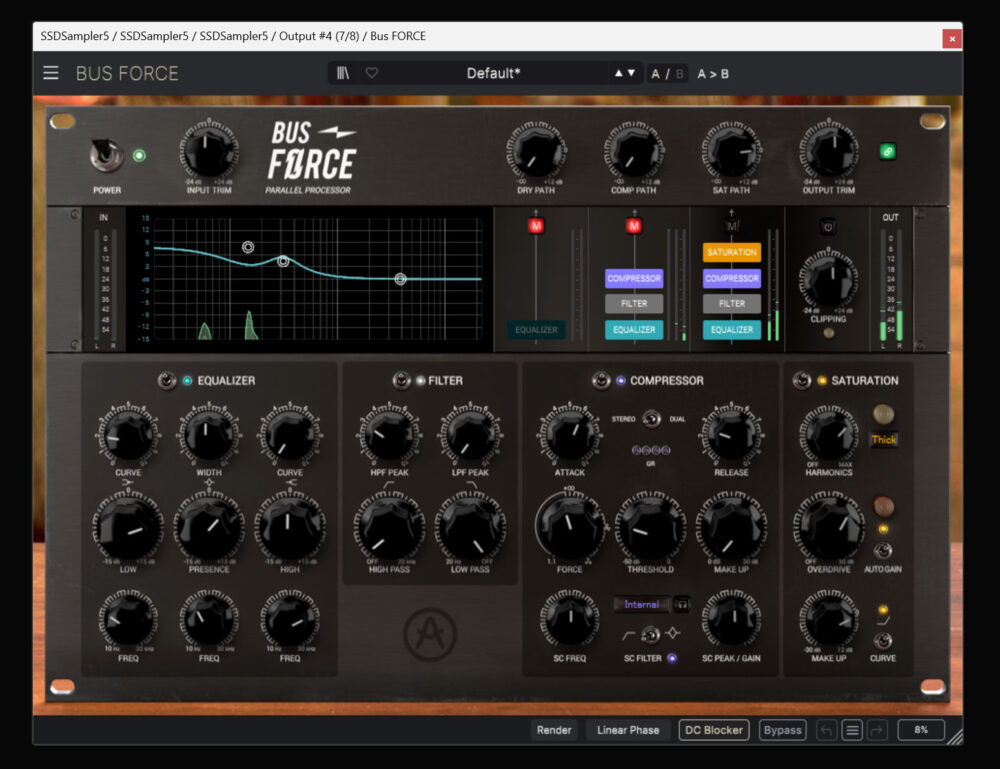Select Equalizer block in Comp Path chain
Image resolution: width=1000 pixels, height=769 pixels.
tap(634, 330)
